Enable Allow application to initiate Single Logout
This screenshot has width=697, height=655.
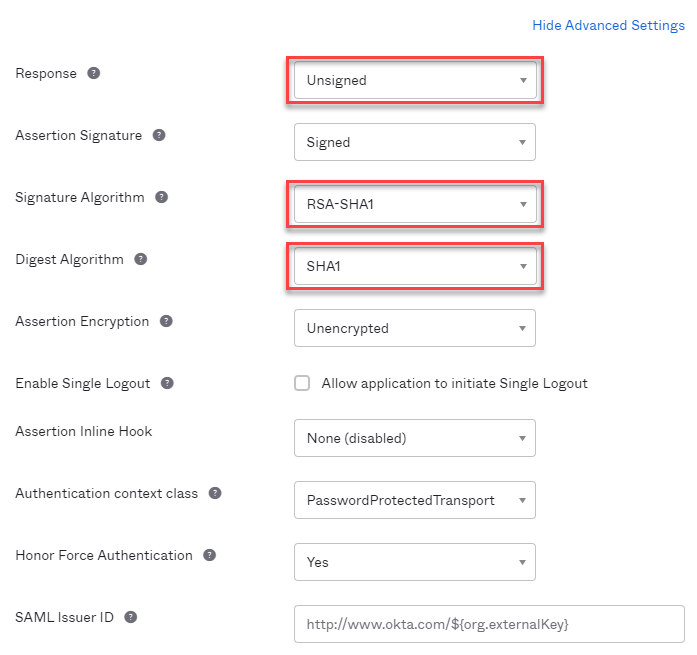click(x=302, y=383)
